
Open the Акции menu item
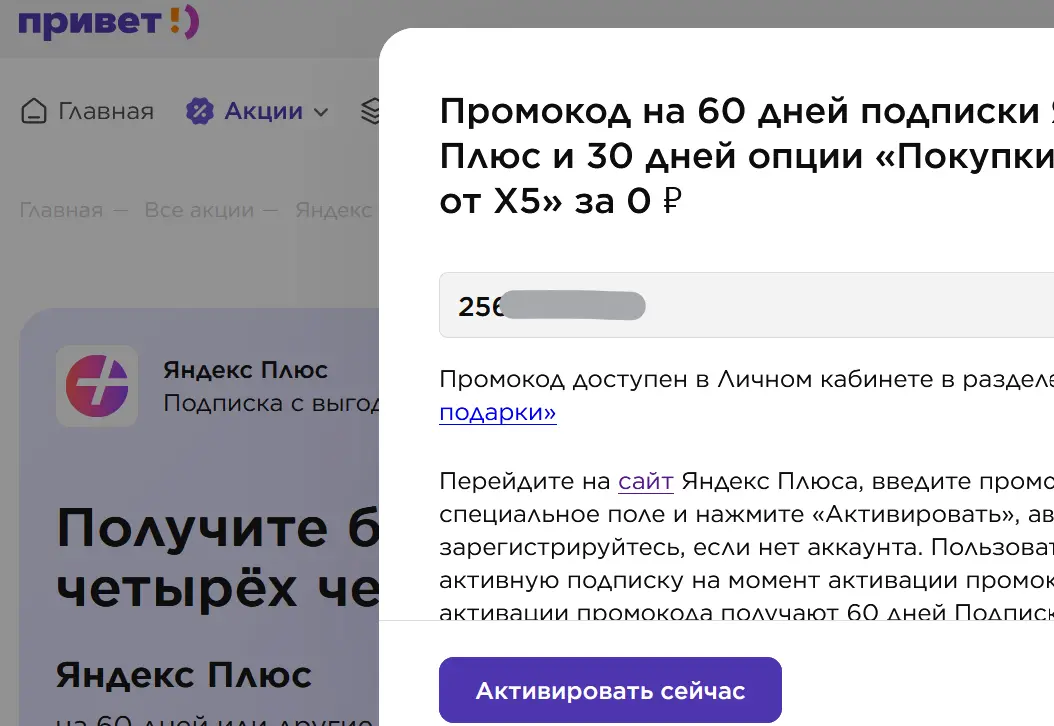click(x=264, y=111)
